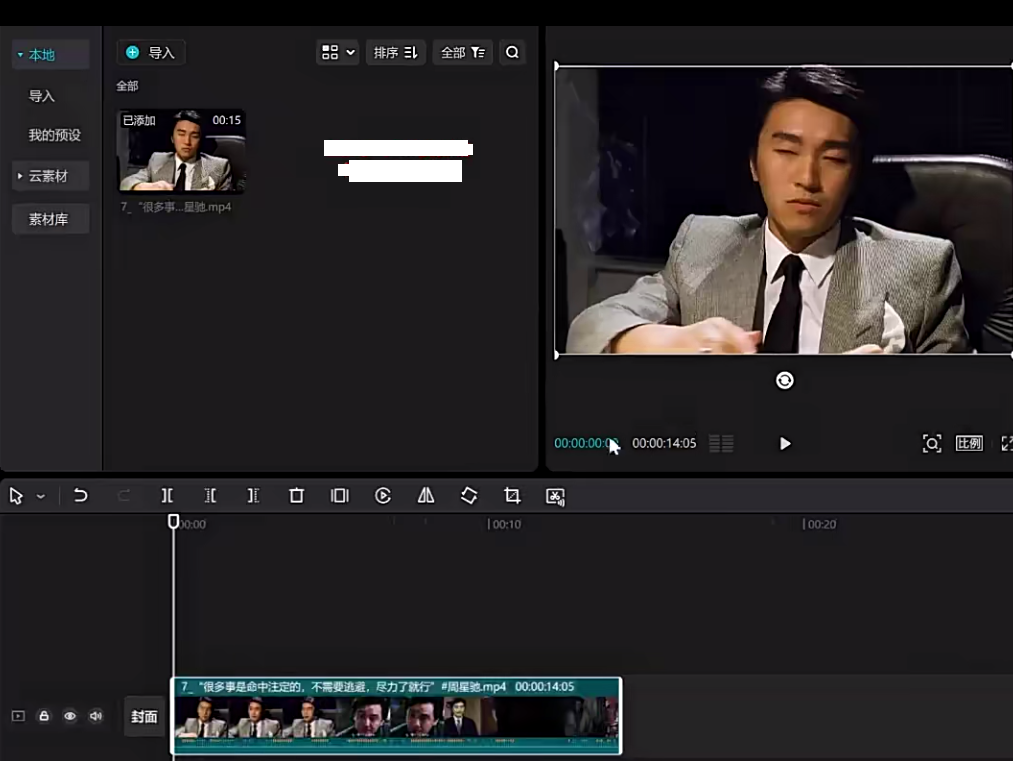Open media search with the magnifier icon
Image resolution: width=1013 pixels, height=761 pixels.
512,52
